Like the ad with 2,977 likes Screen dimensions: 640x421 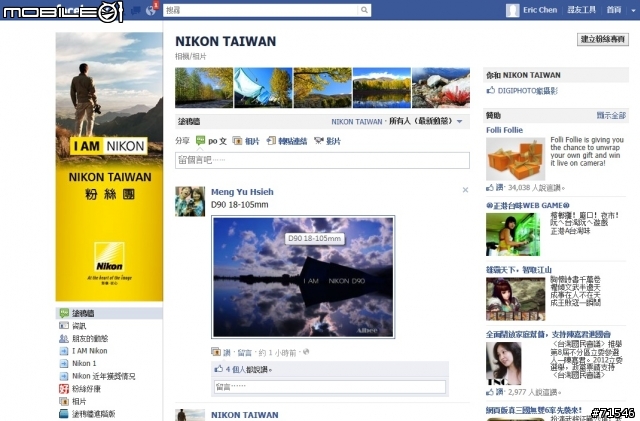(500, 392)
